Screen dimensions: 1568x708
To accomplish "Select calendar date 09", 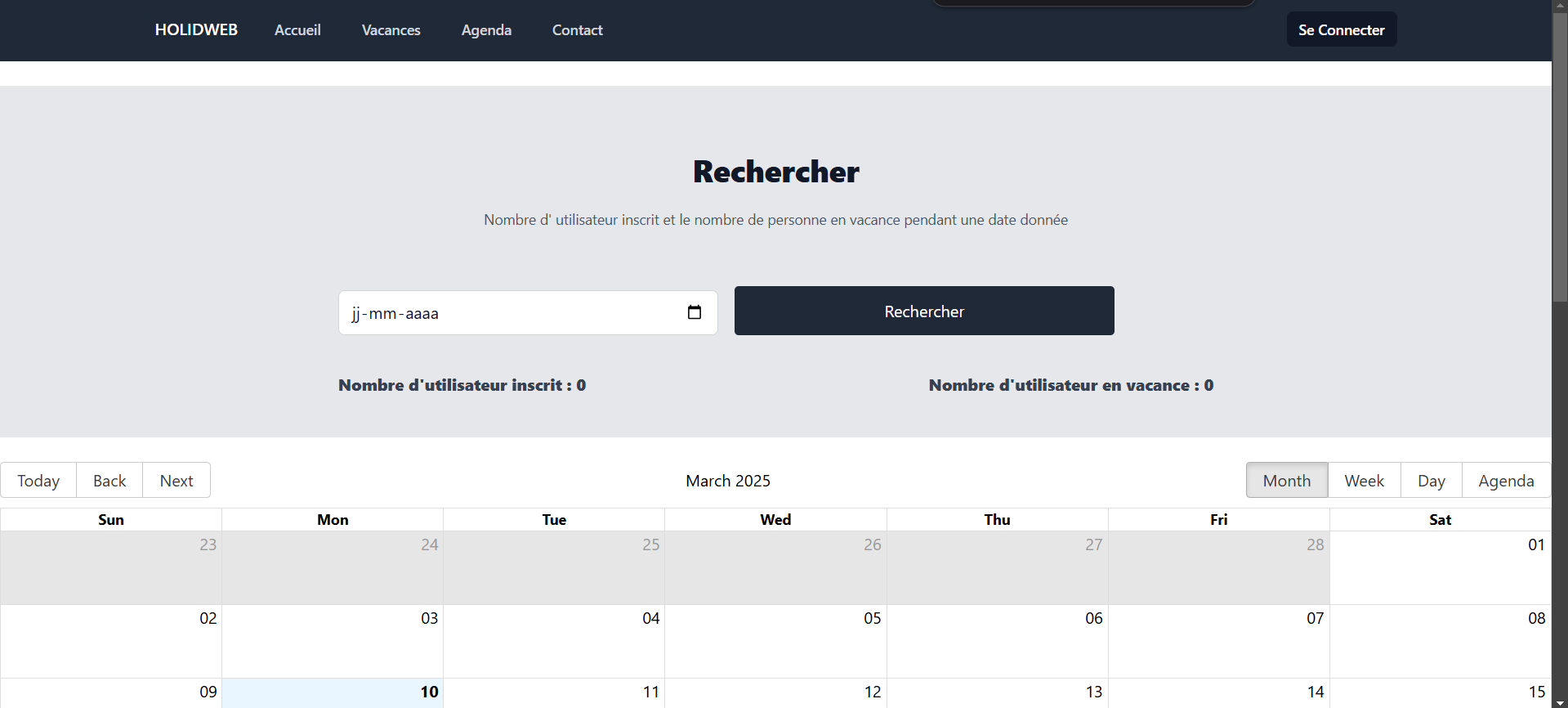I will pos(208,692).
